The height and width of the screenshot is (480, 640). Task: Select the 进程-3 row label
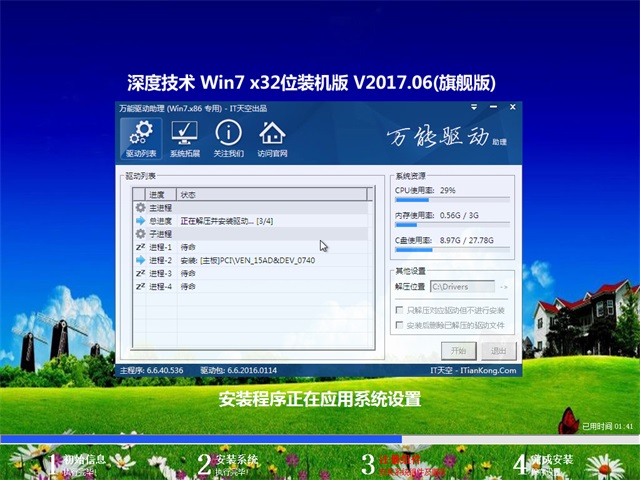click(160, 273)
